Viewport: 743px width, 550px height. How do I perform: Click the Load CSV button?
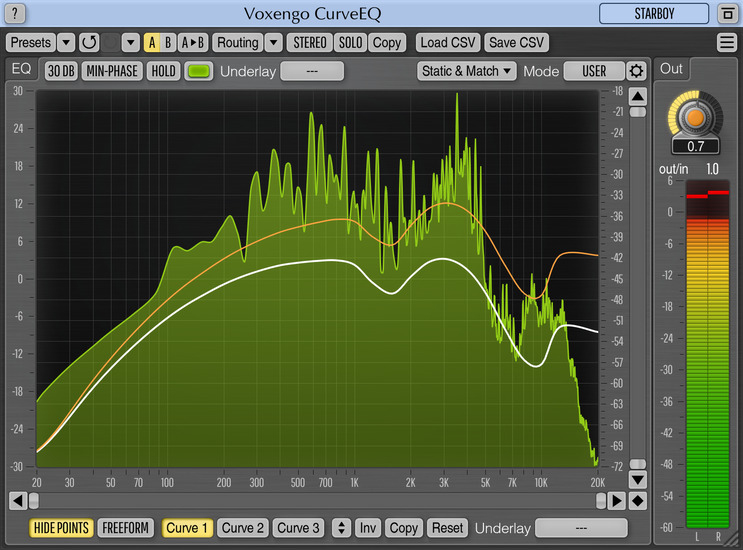coord(447,43)
